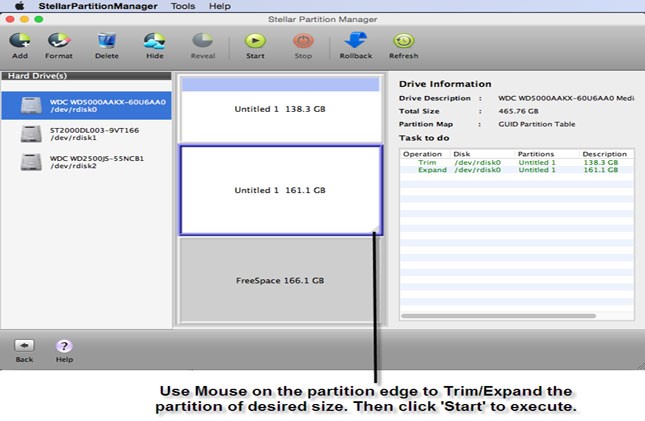Click the yellow minimize window button
Image resolution: width=645 pixels, height=421 pixels.
click(x=24, y=19)
